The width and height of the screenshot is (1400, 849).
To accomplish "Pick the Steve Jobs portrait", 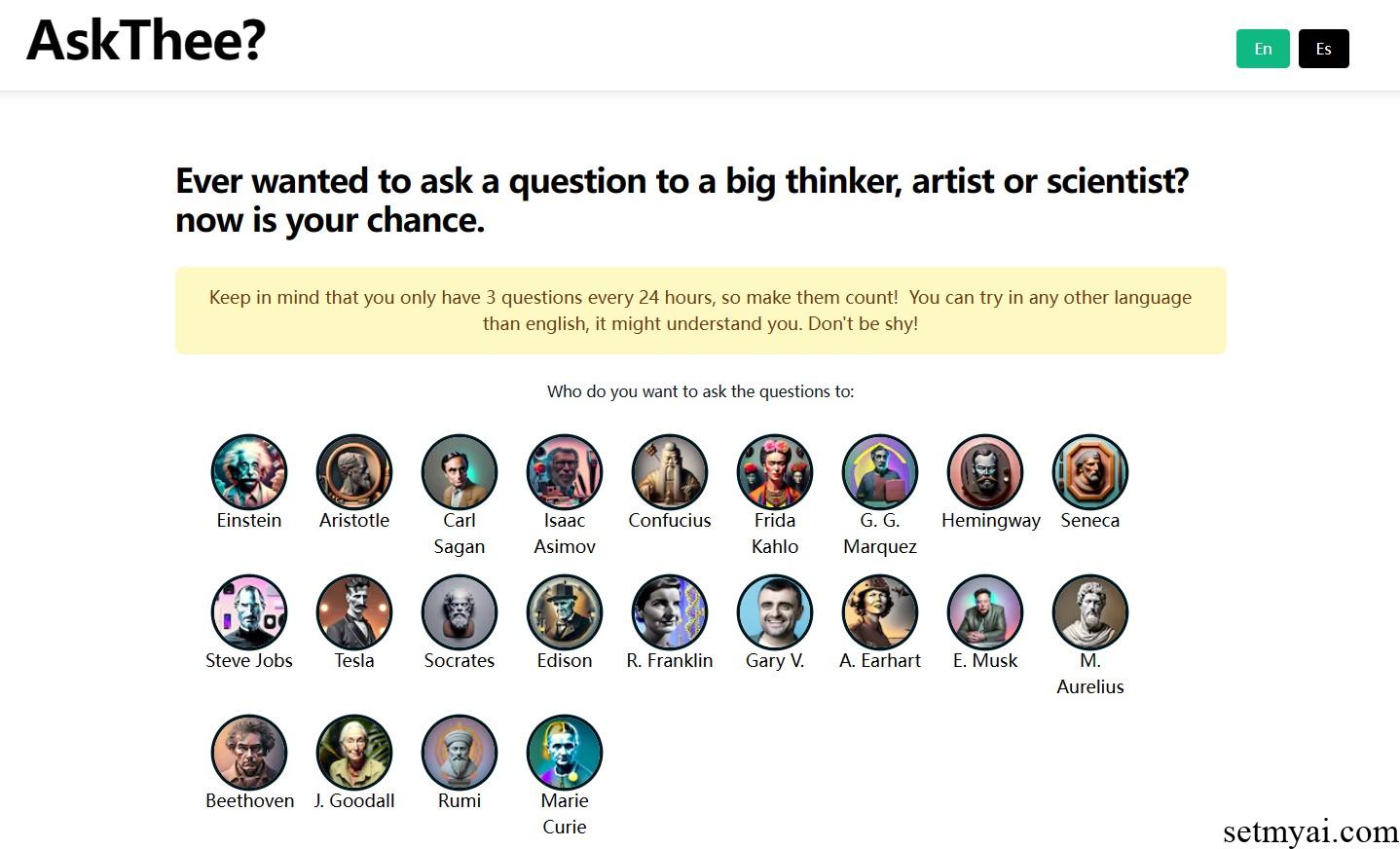I will pos(249,612).
